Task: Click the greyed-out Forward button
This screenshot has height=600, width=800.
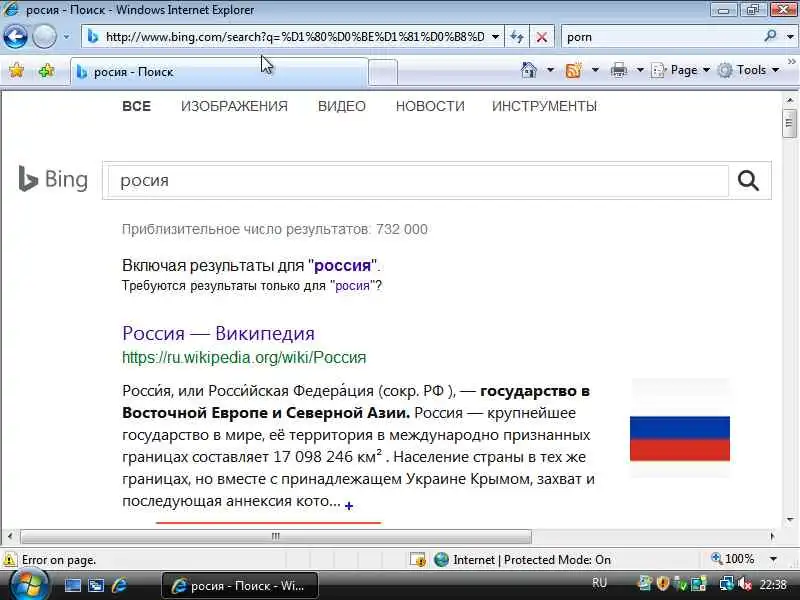Action: tap(44, 37)
